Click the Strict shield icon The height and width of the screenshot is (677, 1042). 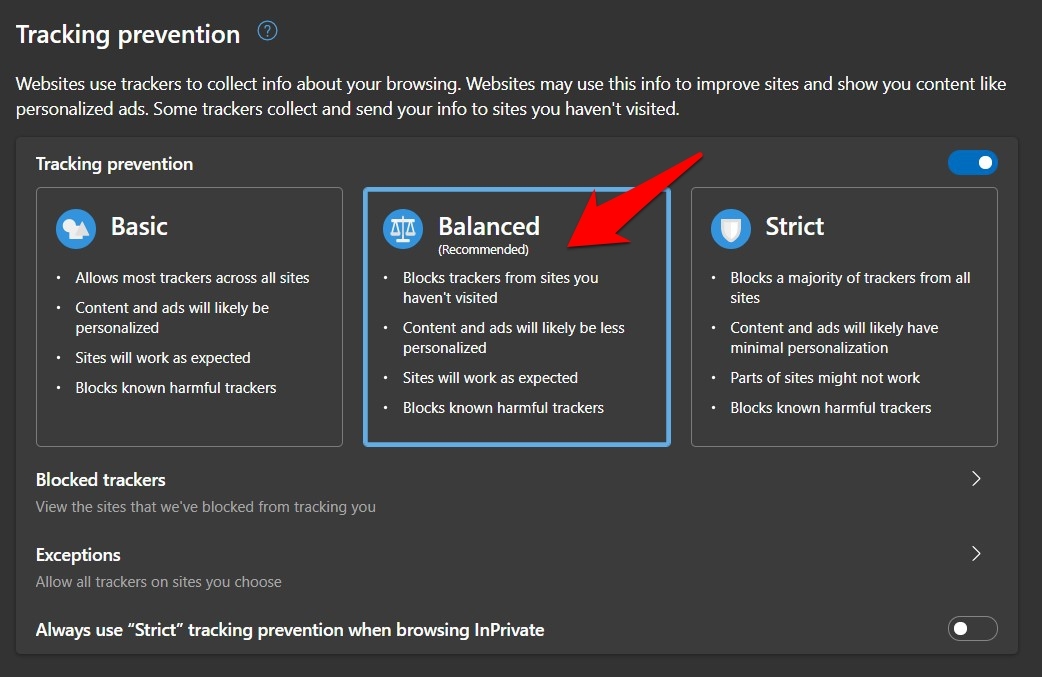[x=730, y=229]
